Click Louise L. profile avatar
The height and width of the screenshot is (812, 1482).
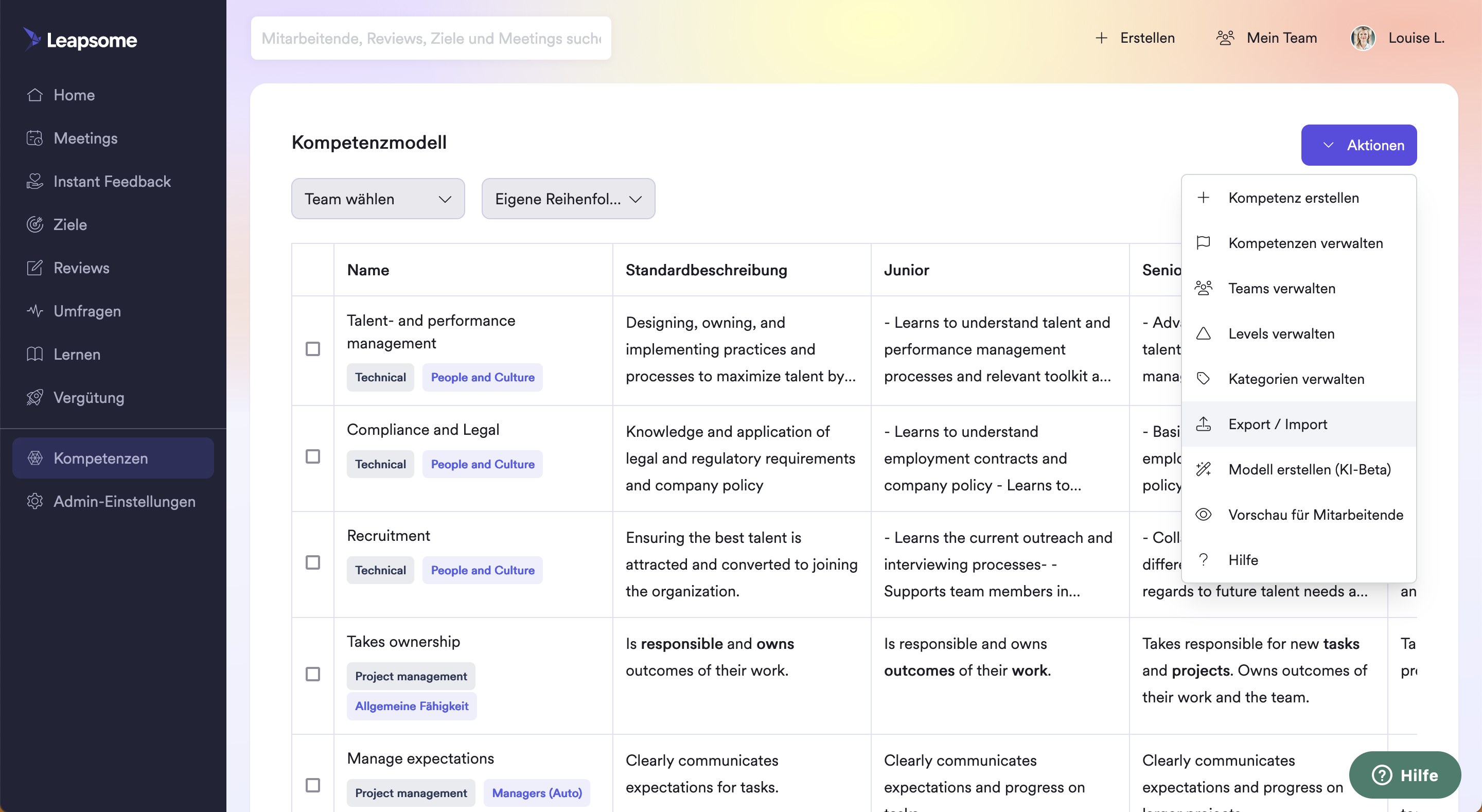(x=1363, y=38)
